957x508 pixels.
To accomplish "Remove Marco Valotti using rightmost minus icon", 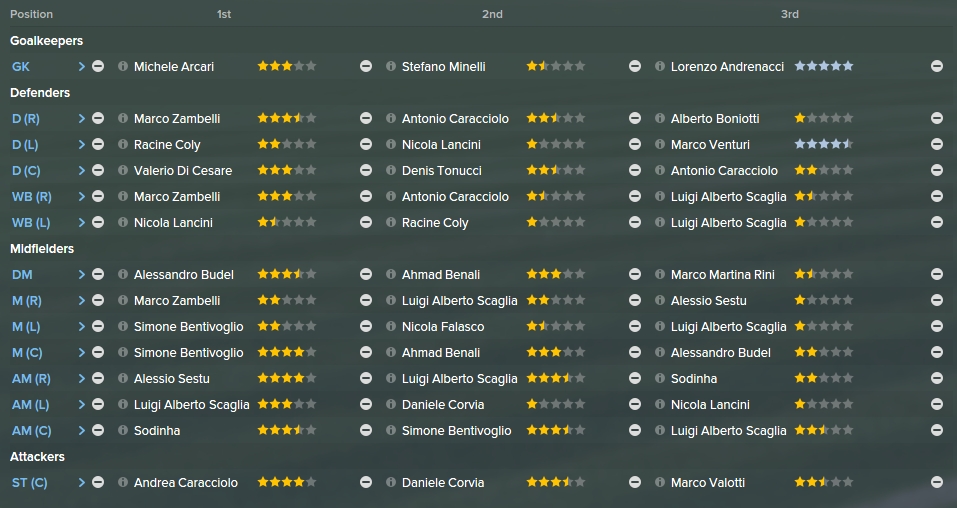I will tap(937, 482).
